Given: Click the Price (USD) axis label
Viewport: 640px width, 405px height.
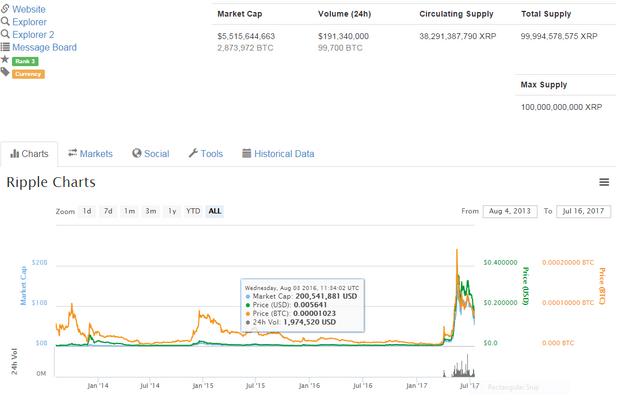Looking at the screenshot, I should [526, 286].
